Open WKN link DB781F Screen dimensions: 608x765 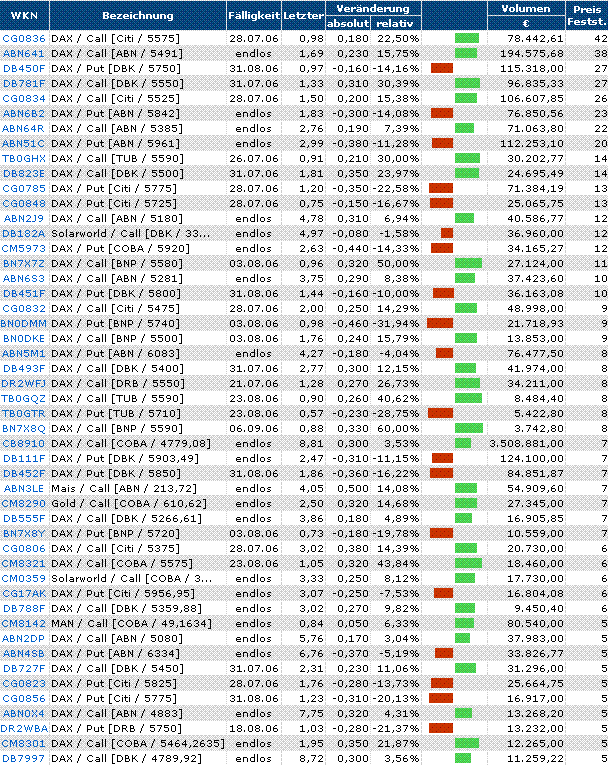click(x=24, y=83)
